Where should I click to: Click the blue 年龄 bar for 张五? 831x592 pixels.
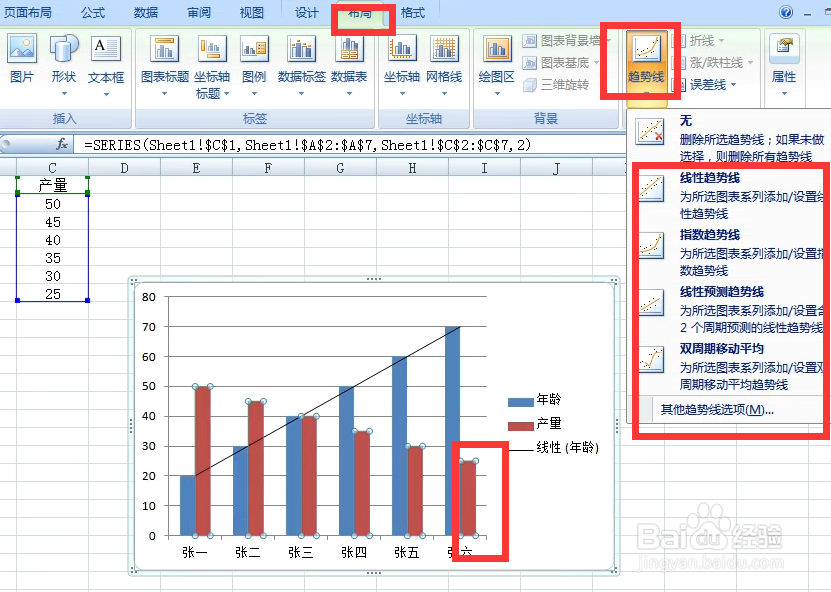[x=400, y=446]
